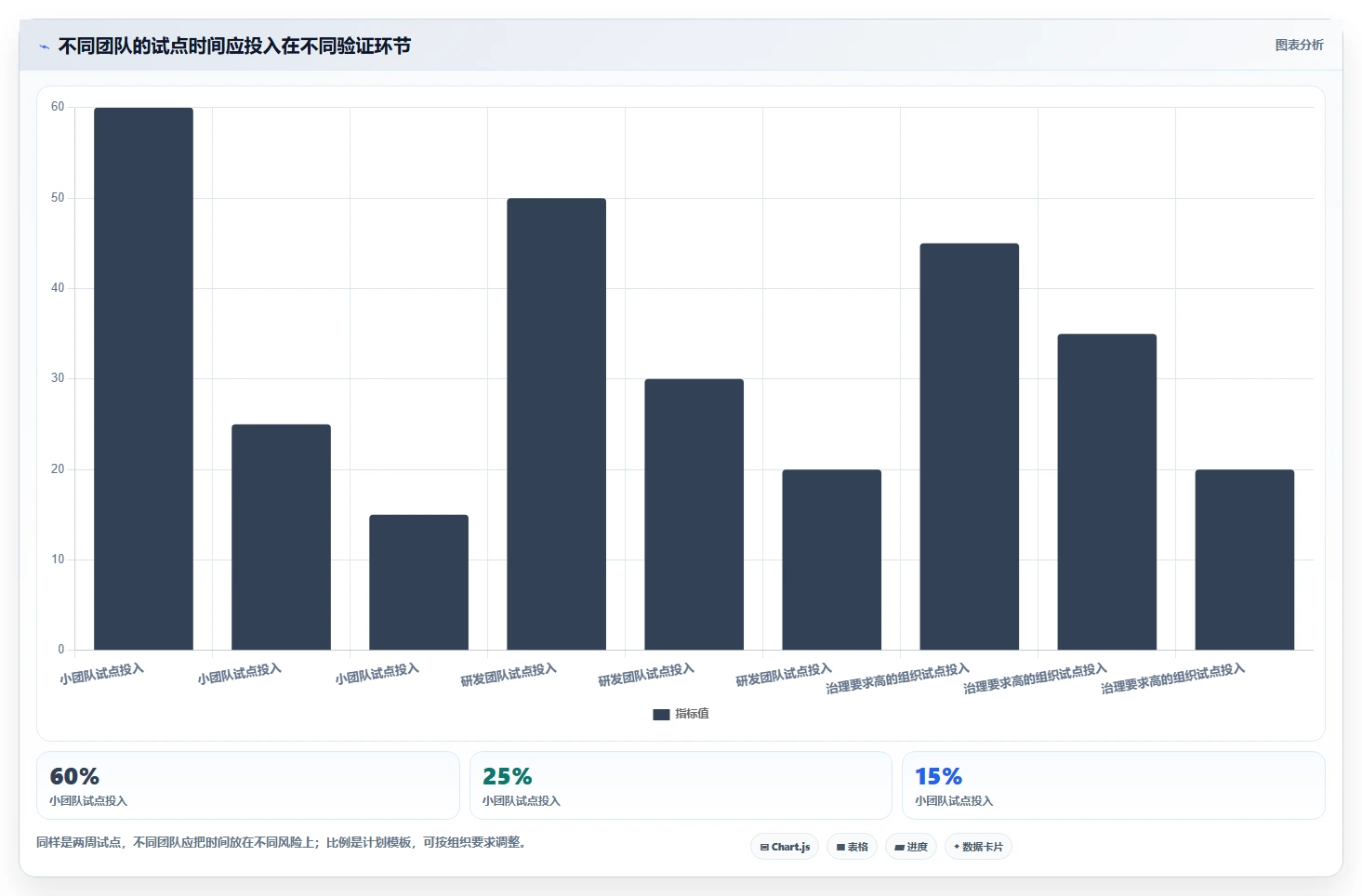This screenshot has width=1362, height=896.
Task: Open the 15% 小团队试点投入 stat card
Action: coord(1113,785)
